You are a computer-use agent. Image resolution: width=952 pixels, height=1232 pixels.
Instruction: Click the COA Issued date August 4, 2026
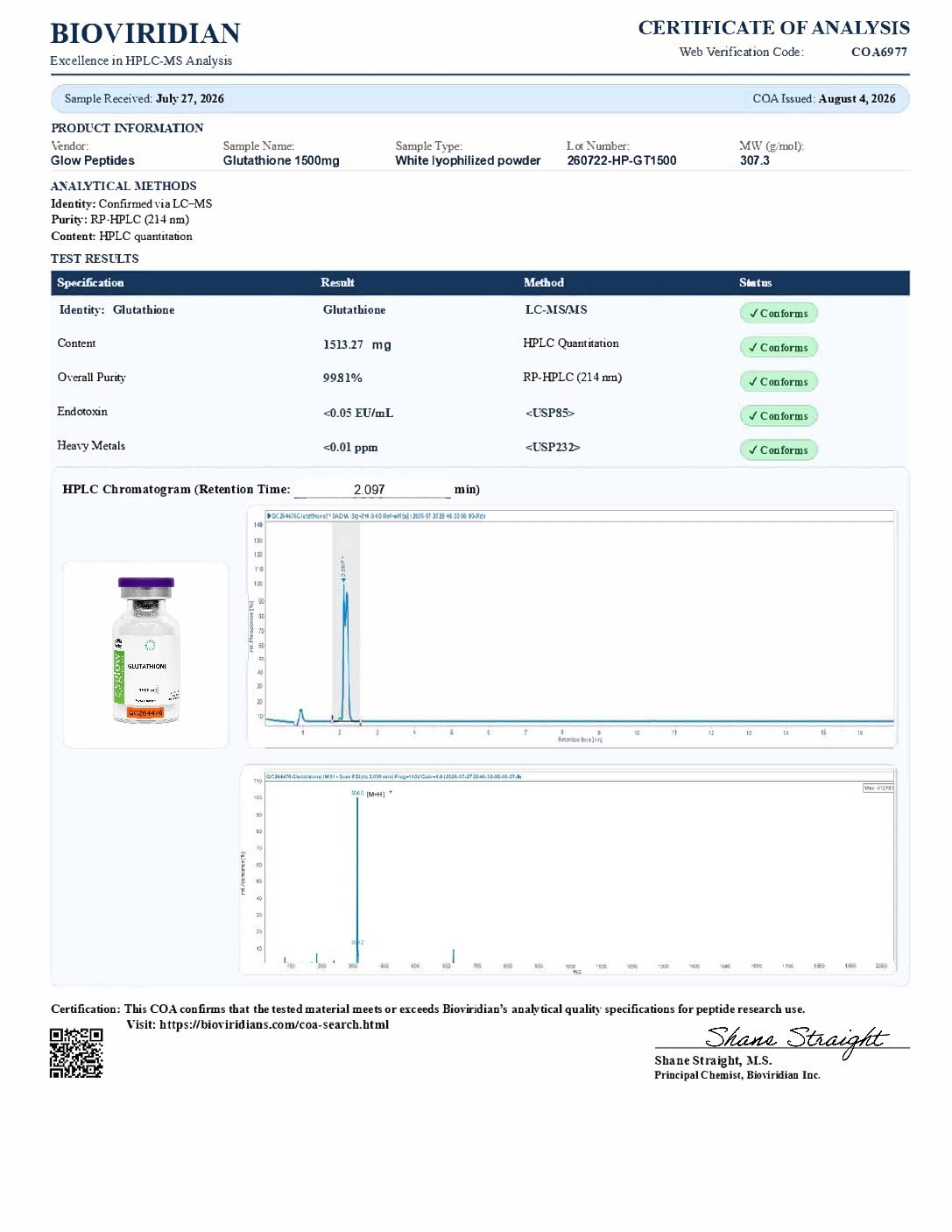click(857, 98)
